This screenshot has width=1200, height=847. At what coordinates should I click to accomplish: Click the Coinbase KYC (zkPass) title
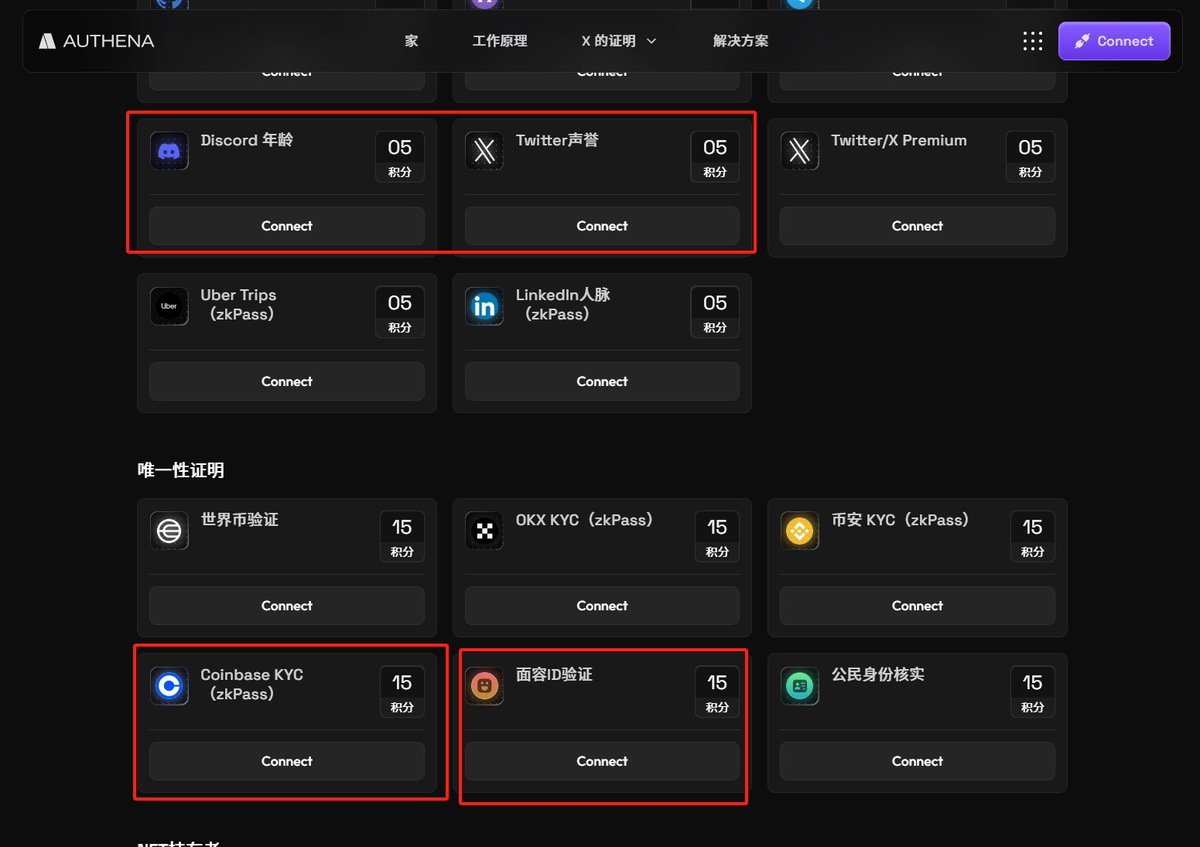coord(251,684)
